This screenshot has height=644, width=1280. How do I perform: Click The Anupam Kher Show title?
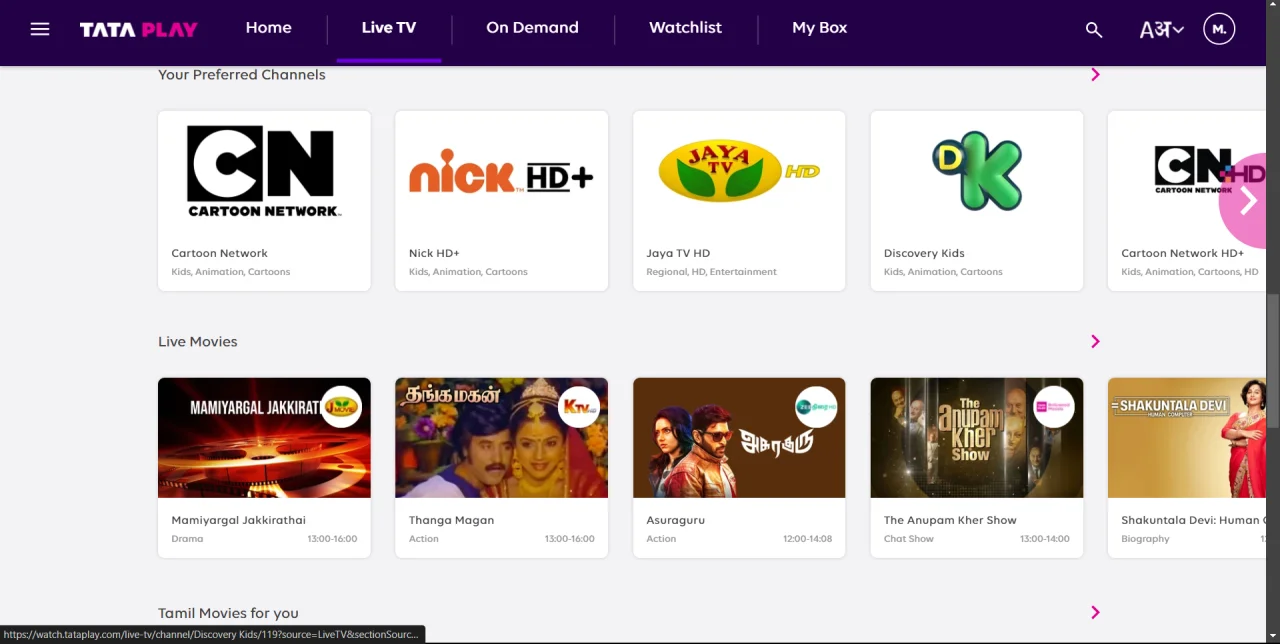point(950,520)
